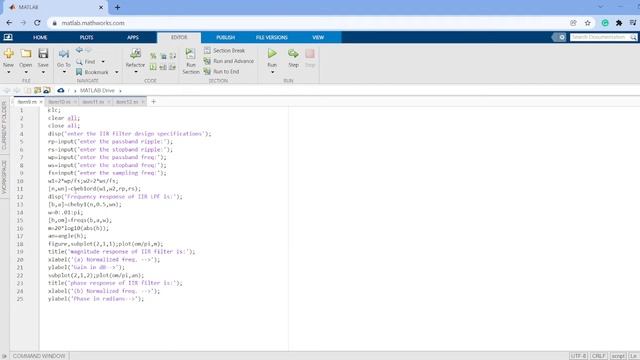The image size is (640, 360).
Task: Click Run to End
Action: click(x=221, y=71)
